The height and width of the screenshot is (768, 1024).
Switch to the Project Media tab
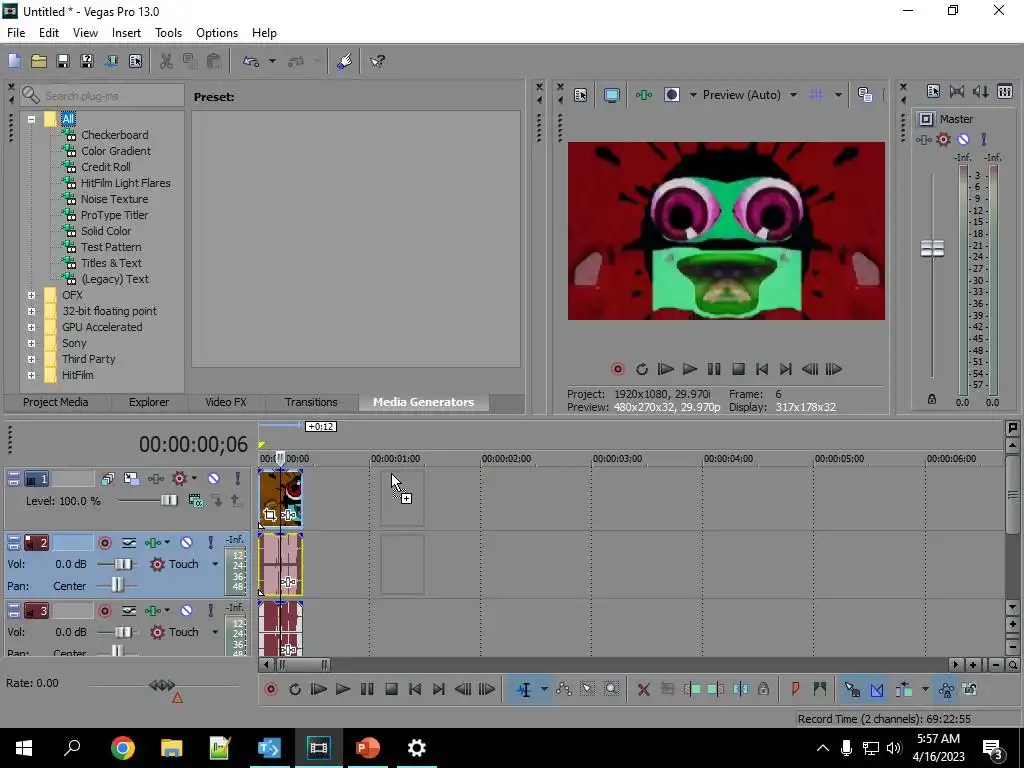pyautogui.click(x=56, y=402)
